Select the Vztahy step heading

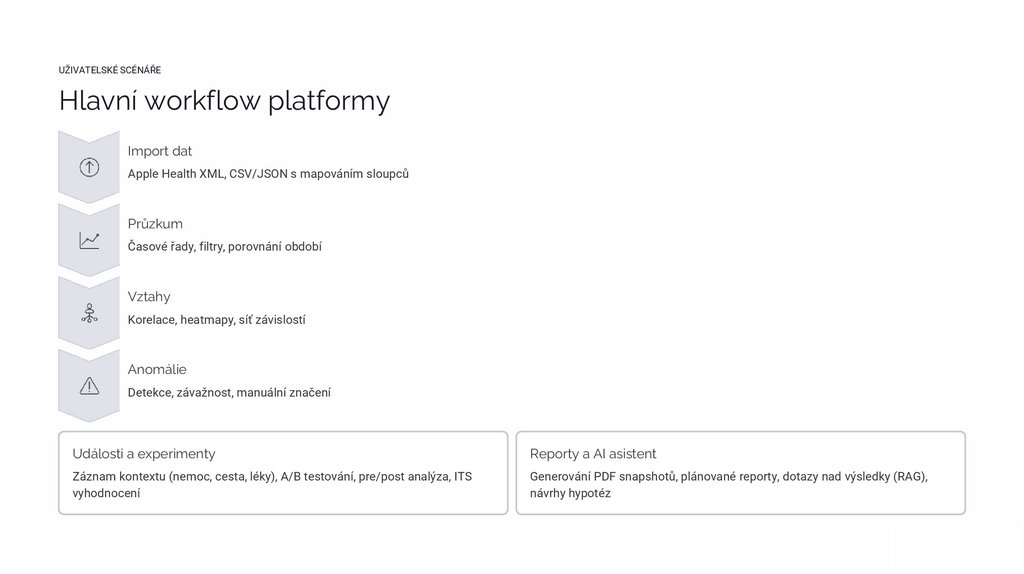tap(149, 297)
